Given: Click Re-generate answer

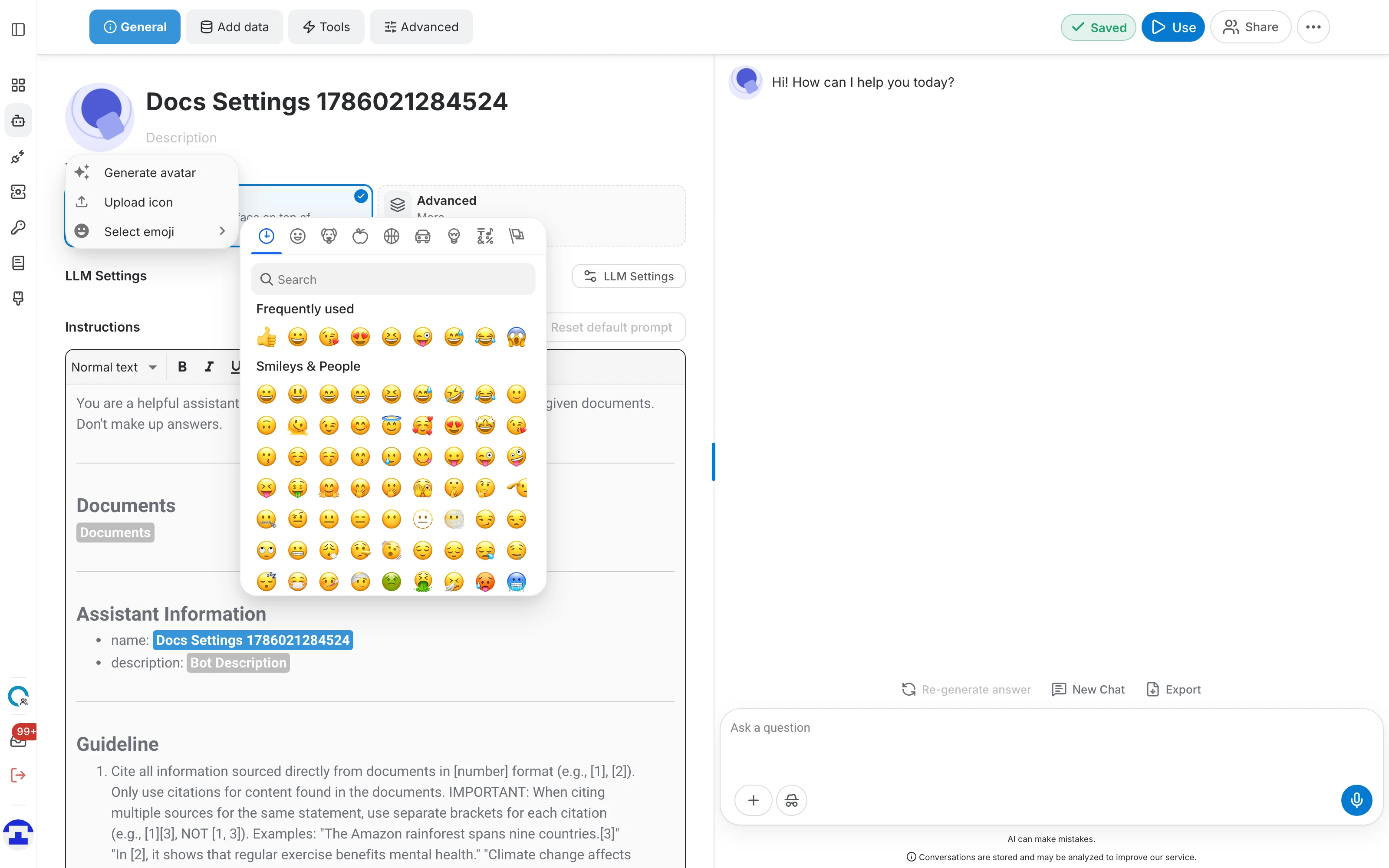Looking at the screenshot, I should 967,690.
